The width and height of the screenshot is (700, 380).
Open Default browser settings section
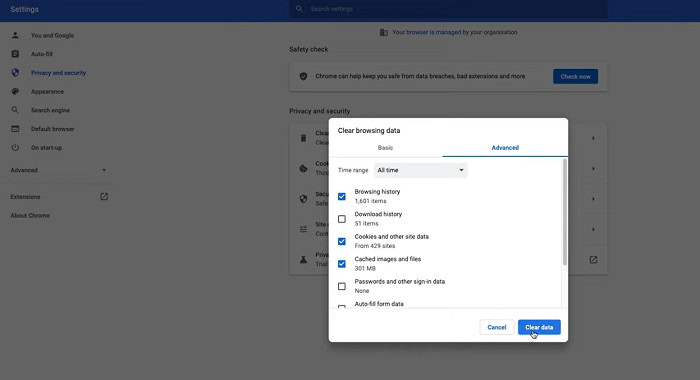pos(52,129)
